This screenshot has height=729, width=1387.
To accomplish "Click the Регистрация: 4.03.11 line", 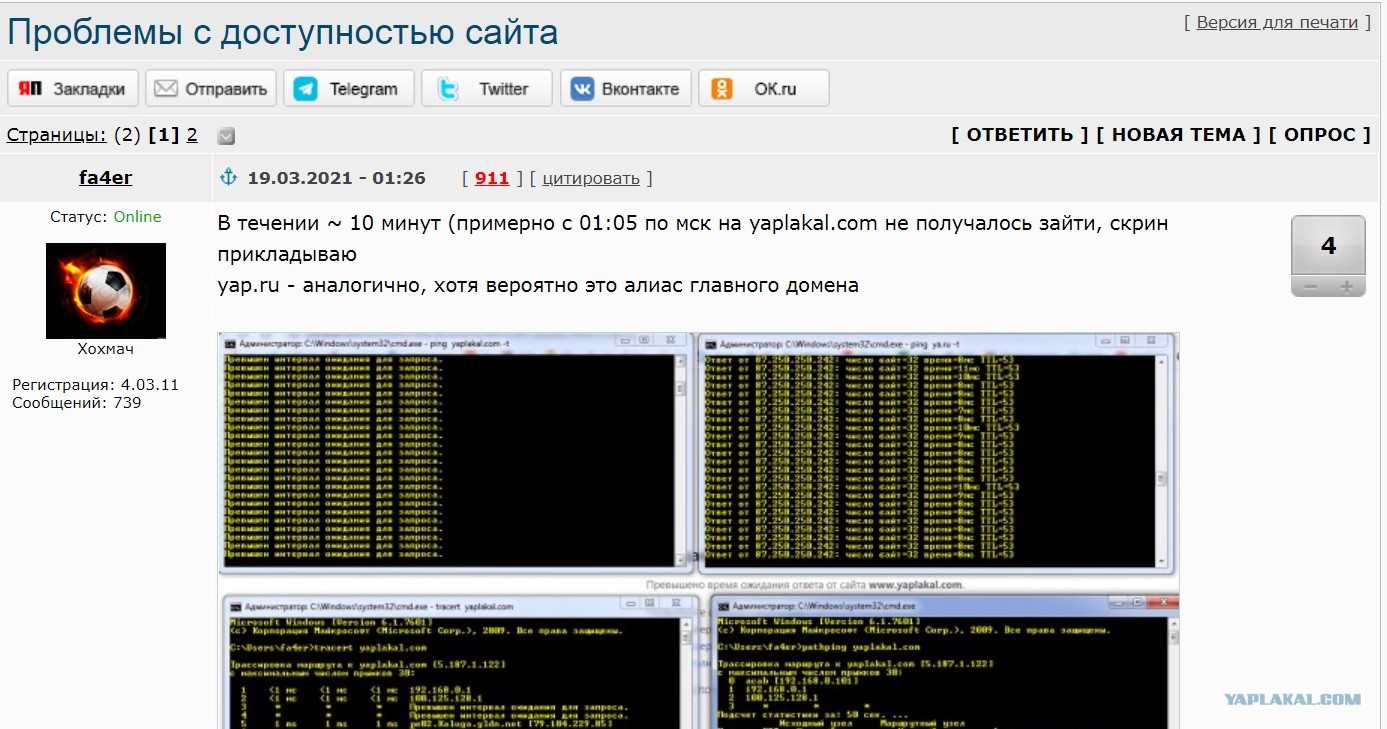I will [x=96, y=385].
